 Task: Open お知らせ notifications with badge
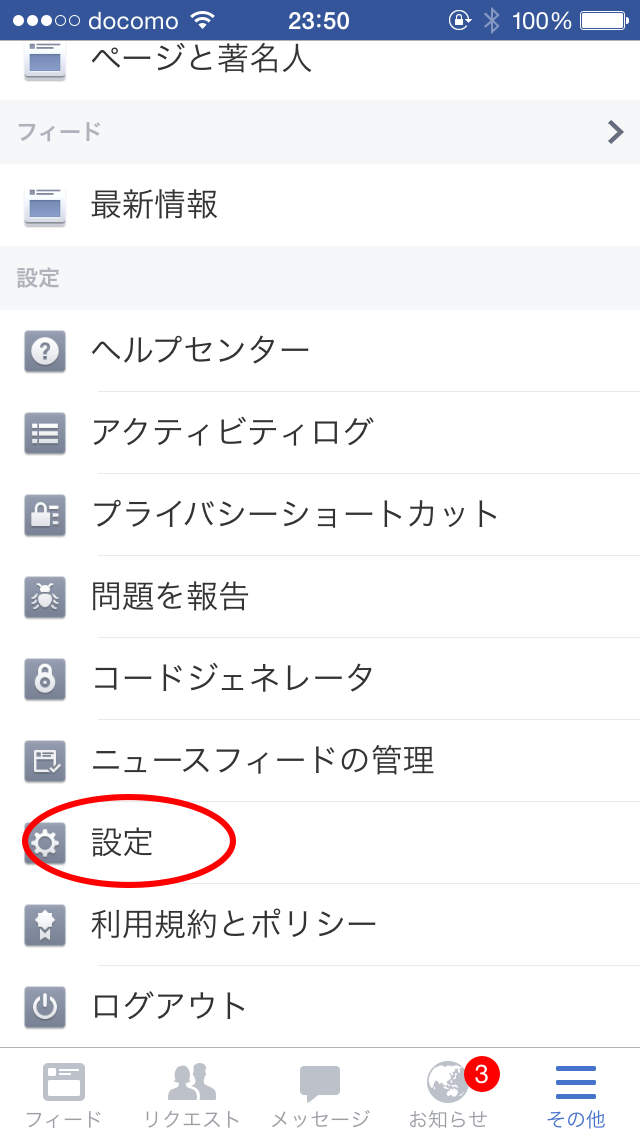(x=449, y=1094)
